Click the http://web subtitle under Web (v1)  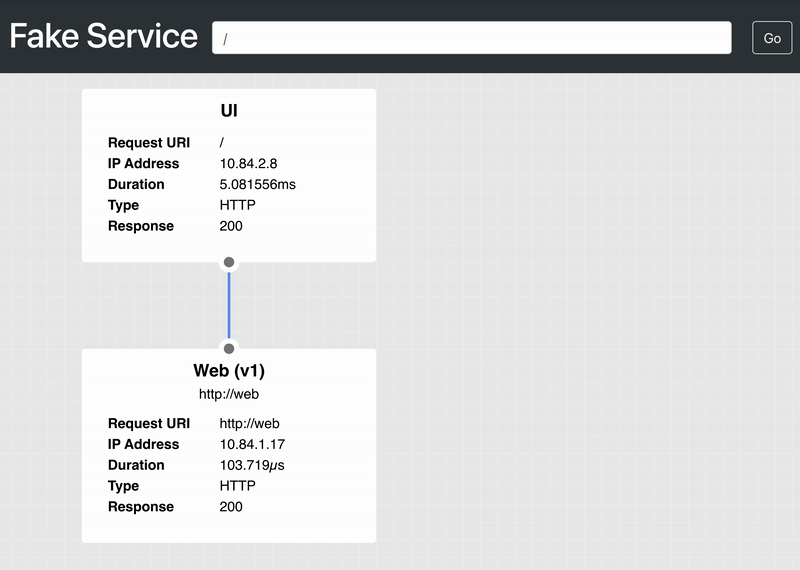point(229,394)
